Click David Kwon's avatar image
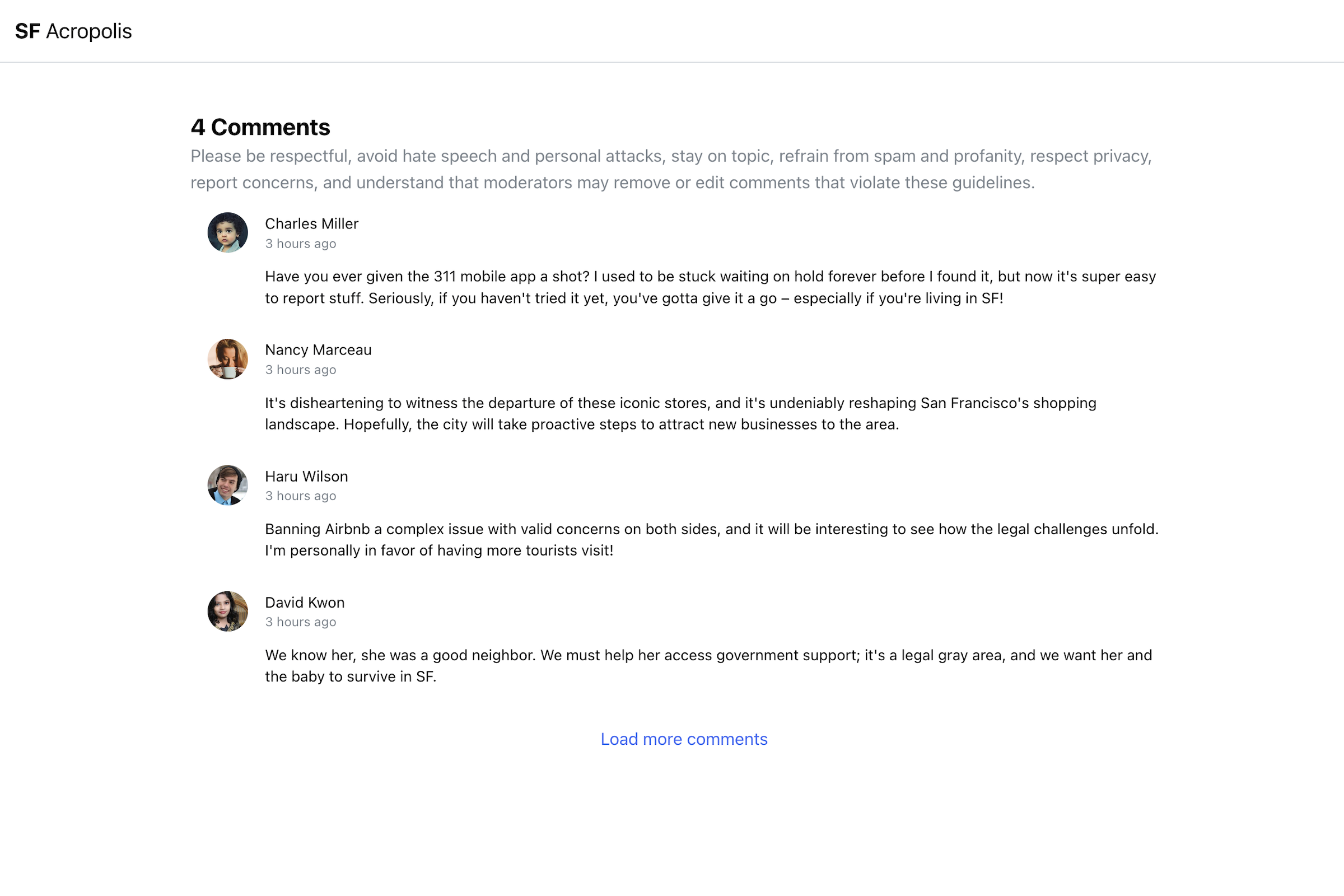This screenshot has width=1344, height=896. (227, 612)
